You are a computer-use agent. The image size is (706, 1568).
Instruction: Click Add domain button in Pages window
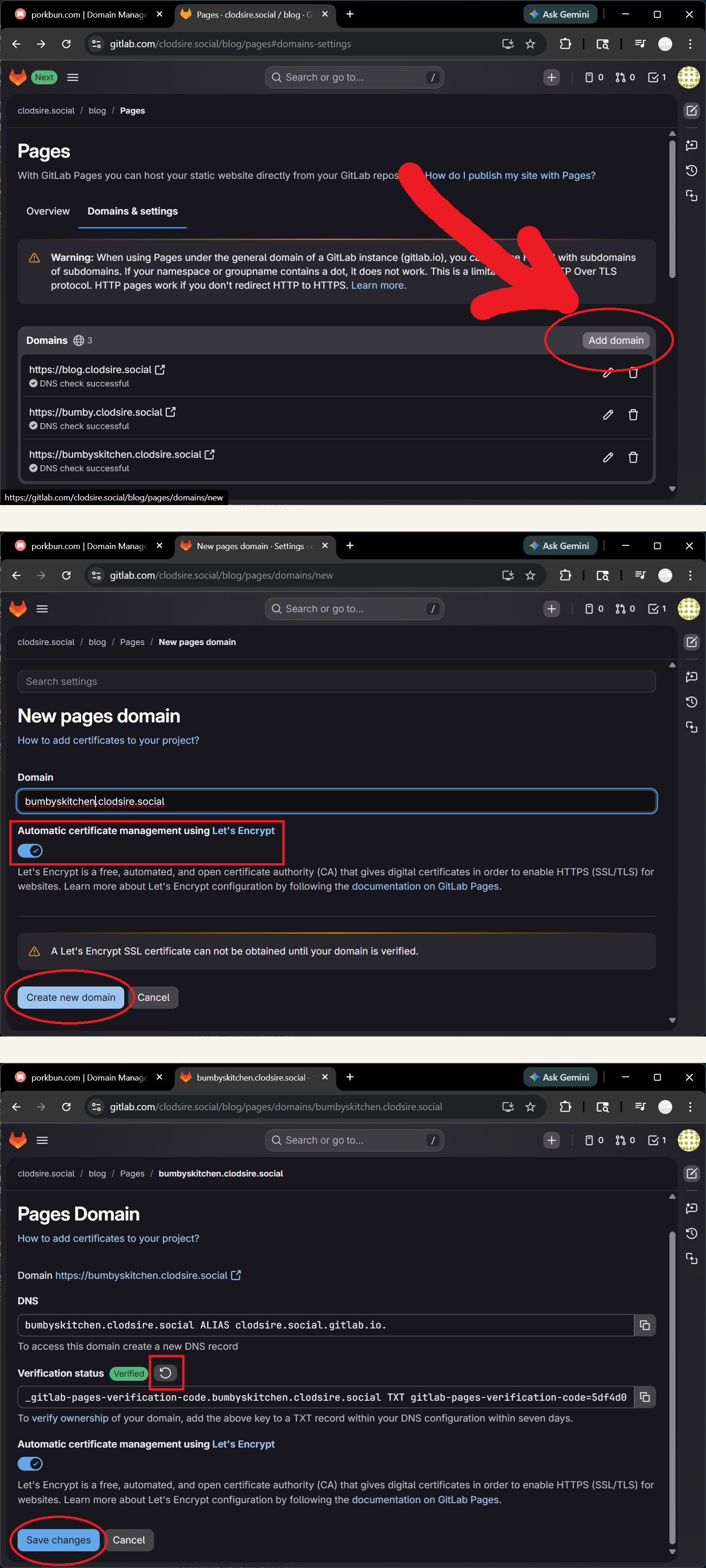[x=615, y=340]
